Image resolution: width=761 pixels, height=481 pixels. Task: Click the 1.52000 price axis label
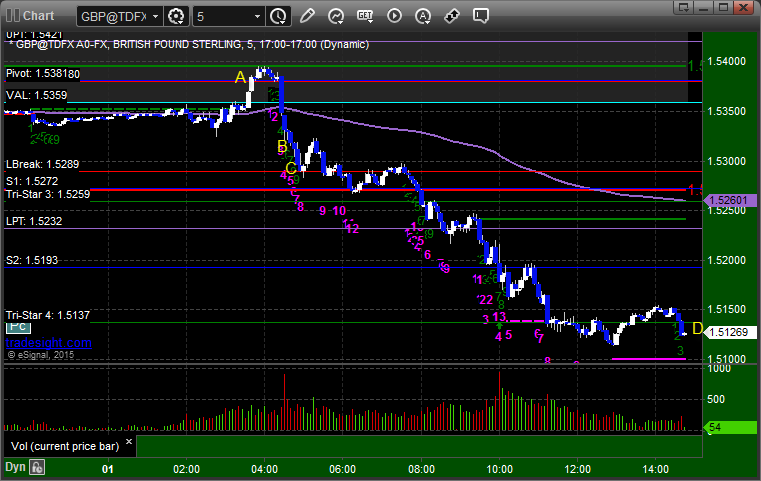(x=727, y=260)
